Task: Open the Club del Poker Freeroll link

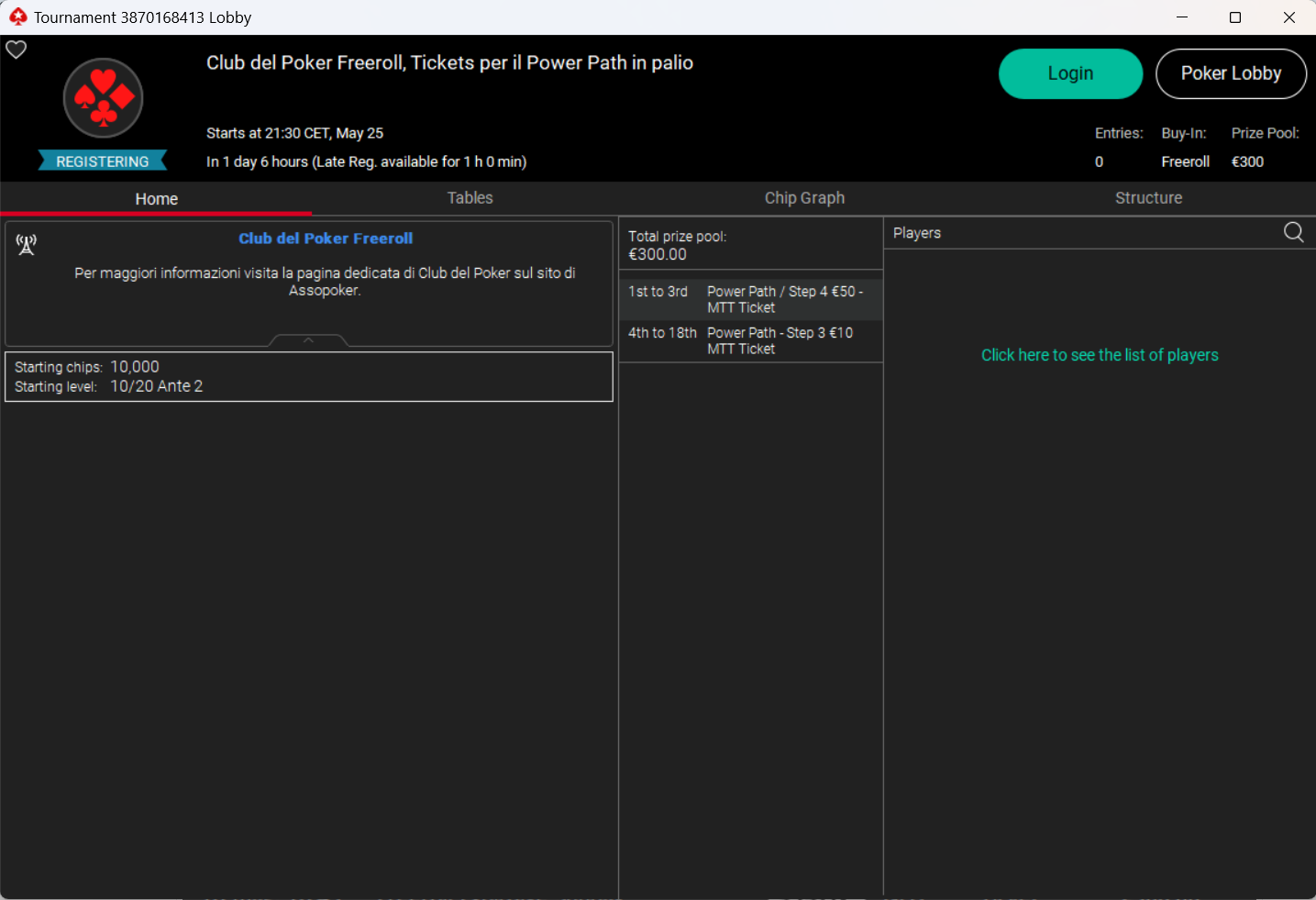Action: [x=326, y=239]
